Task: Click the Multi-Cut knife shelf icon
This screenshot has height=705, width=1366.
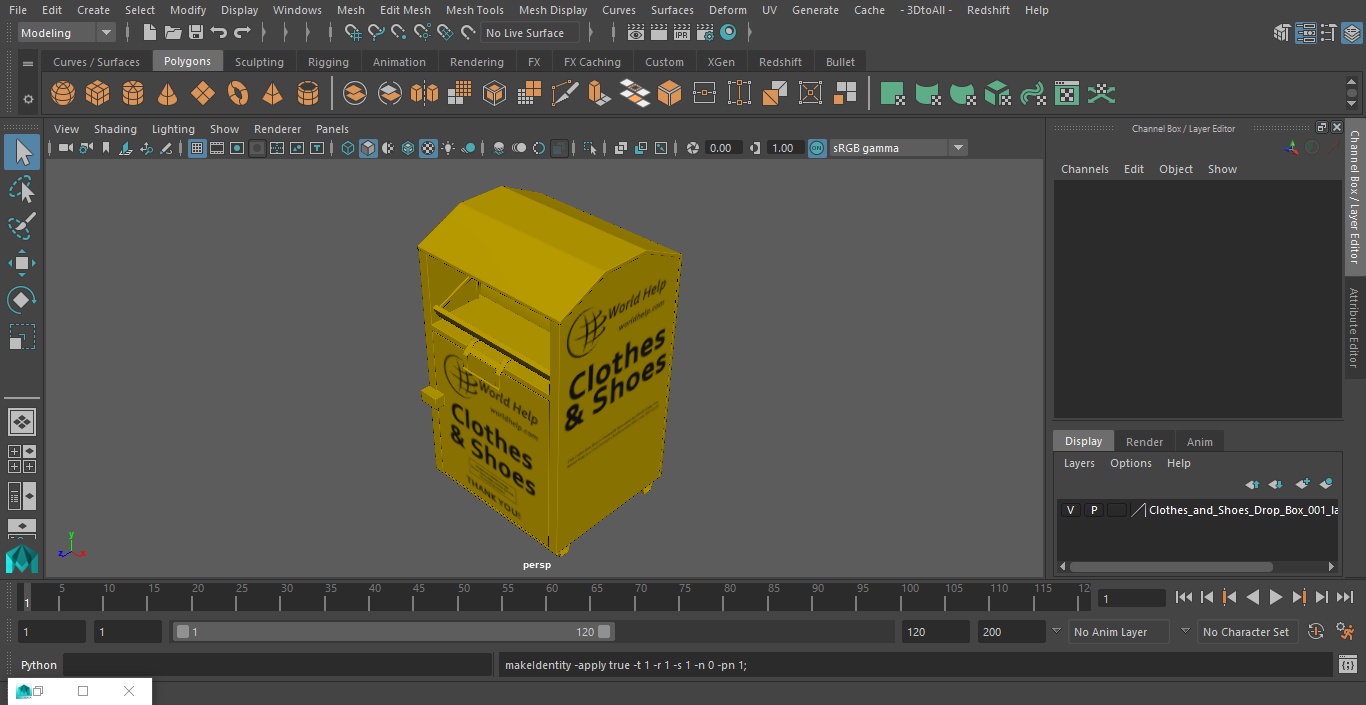Action: click(564, 94)
